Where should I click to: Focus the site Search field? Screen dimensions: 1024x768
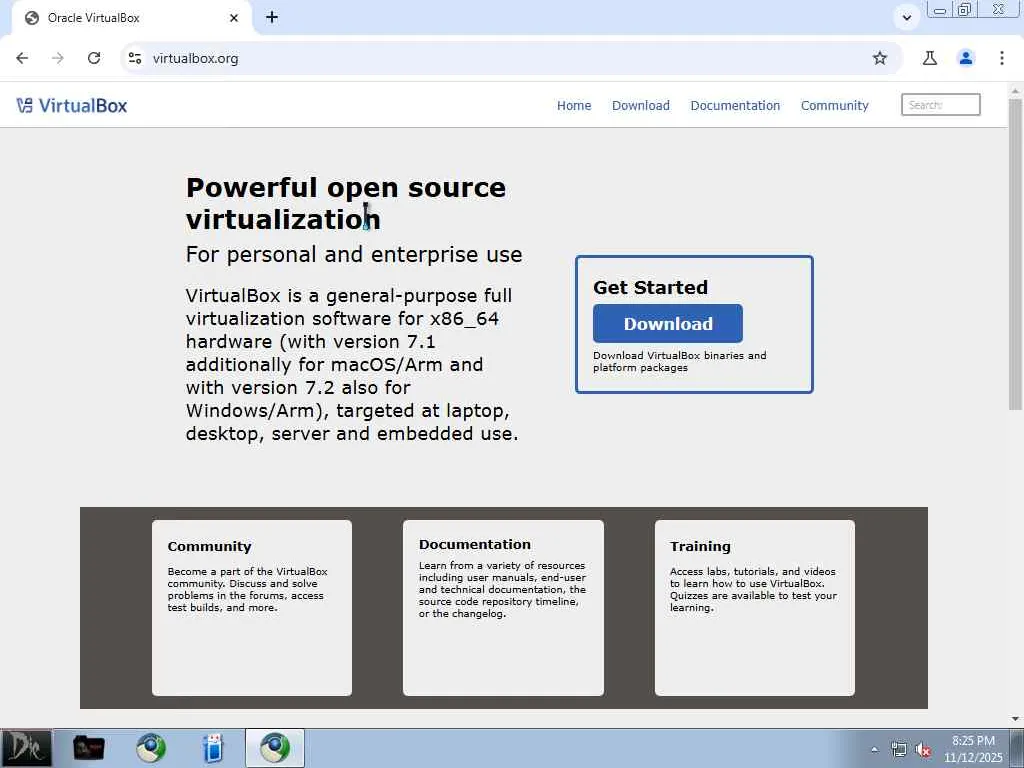940,104
